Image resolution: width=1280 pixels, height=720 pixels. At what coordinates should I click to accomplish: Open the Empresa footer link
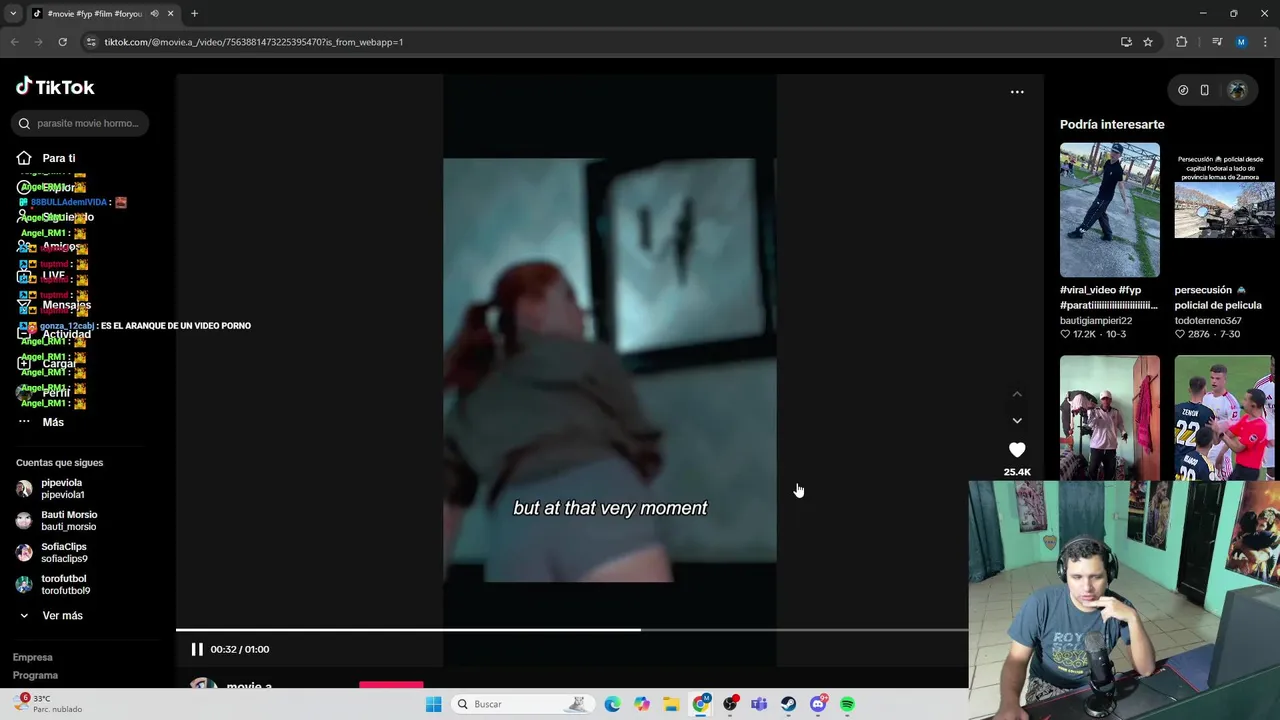[32, 657]
